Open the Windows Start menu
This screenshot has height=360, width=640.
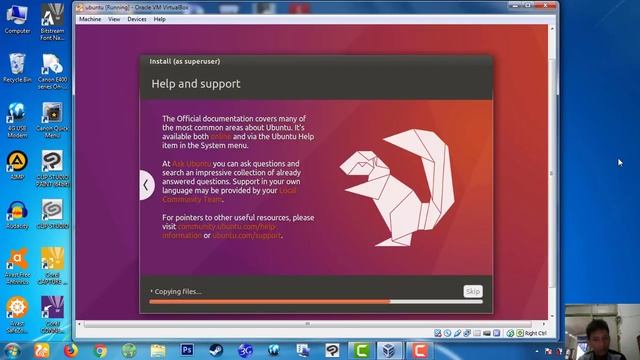coord(12,351)
